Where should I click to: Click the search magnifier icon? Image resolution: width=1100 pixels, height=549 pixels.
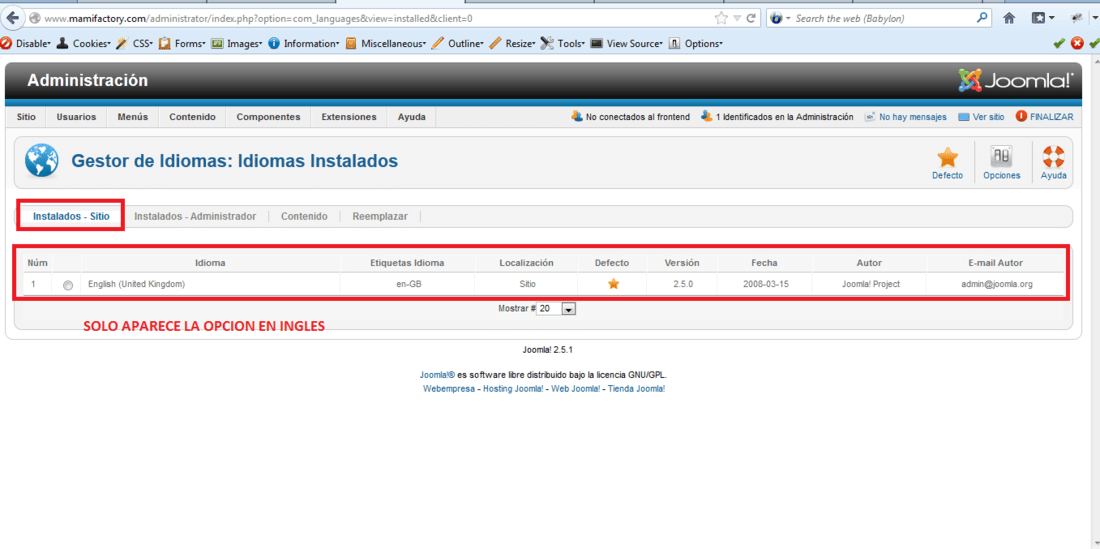982,18
